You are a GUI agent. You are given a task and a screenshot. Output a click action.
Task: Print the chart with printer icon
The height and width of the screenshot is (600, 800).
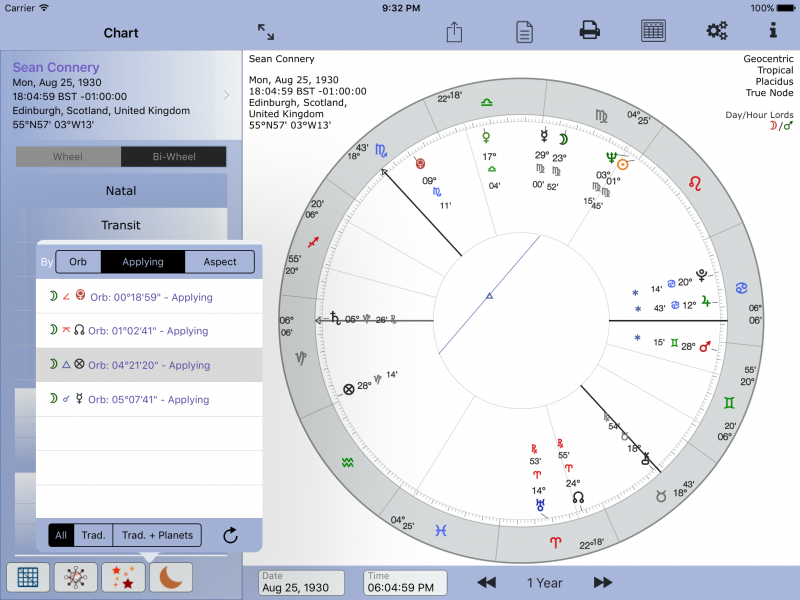[589, 31]
